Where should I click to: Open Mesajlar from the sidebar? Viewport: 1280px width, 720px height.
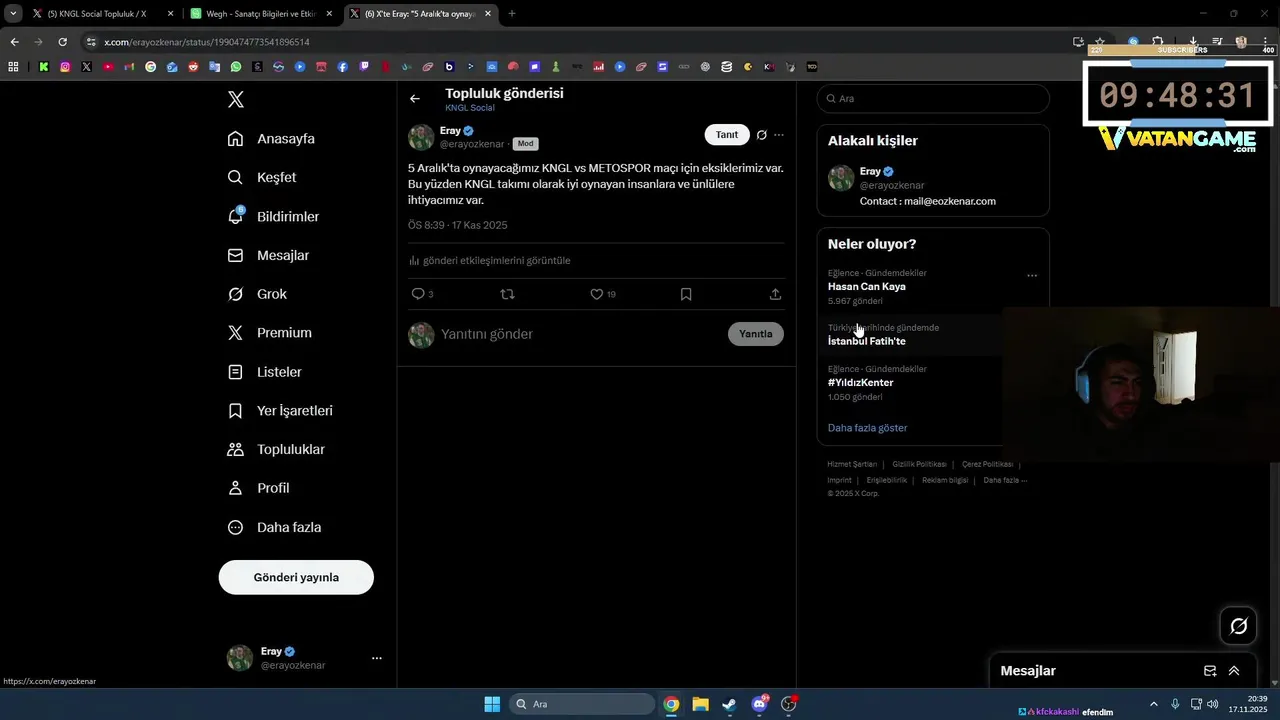268,255
